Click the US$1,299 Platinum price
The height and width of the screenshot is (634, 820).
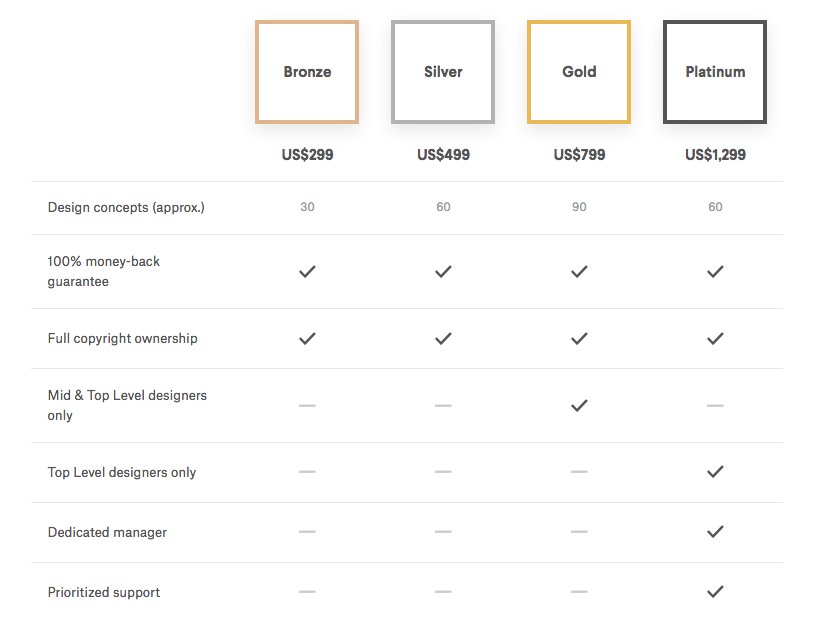click(715, 155)
